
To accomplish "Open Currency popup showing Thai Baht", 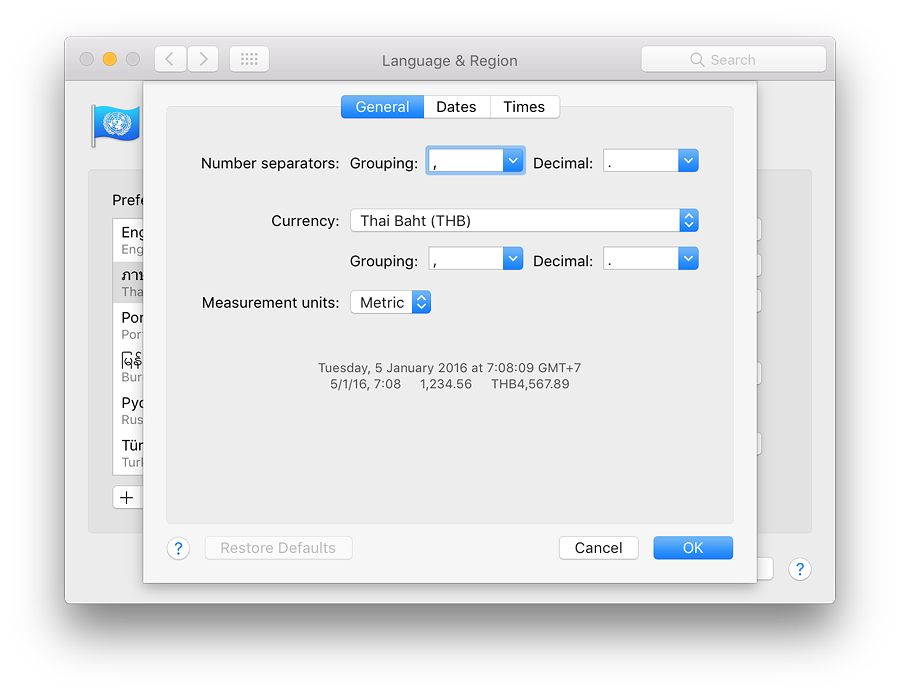I will (524, 220).
